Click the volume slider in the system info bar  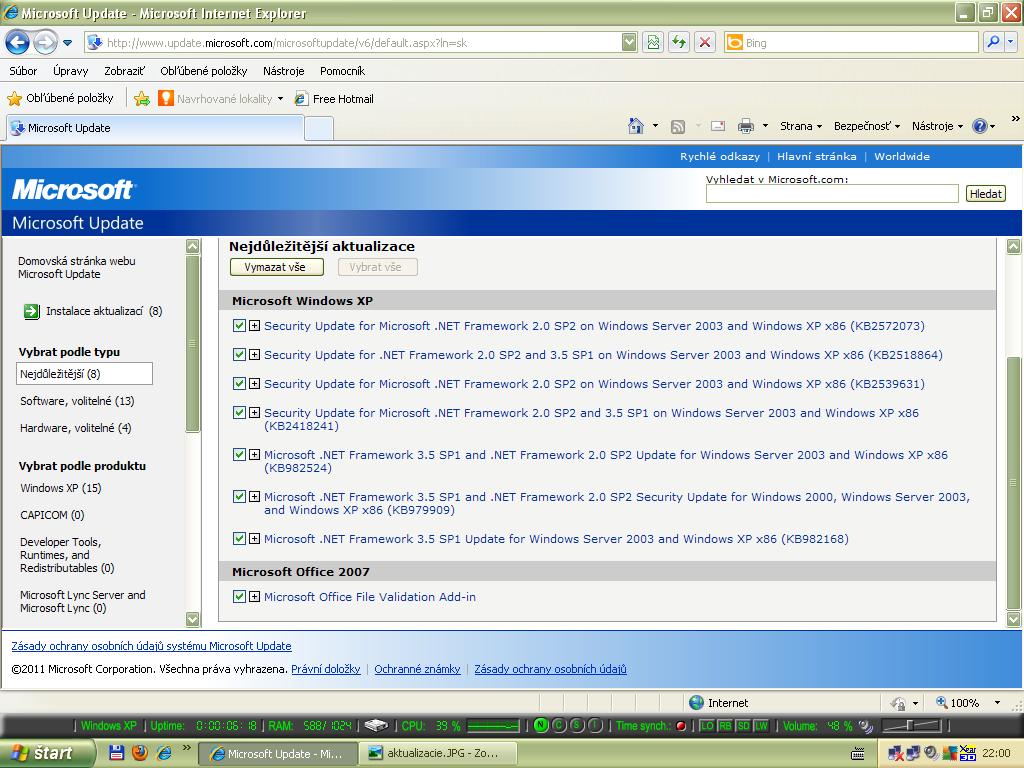tap(912, 726)
